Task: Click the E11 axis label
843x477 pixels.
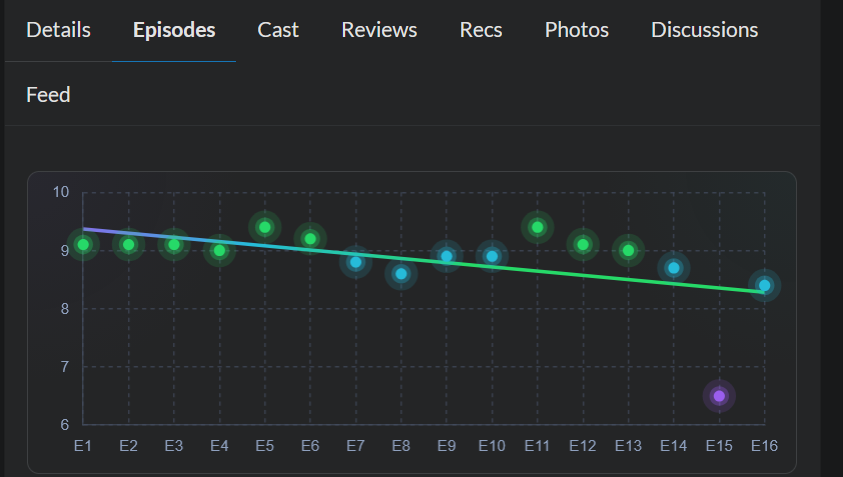Action: [537, 446]
